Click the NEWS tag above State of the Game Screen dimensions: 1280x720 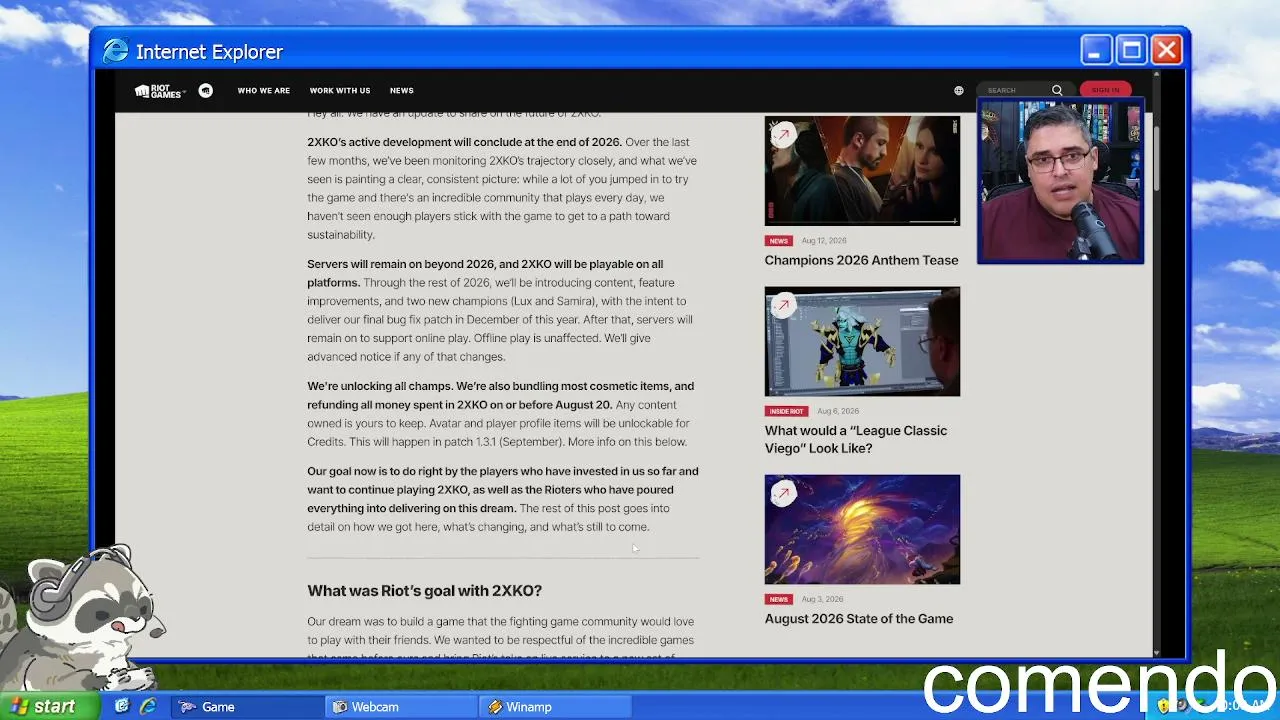coord(779,599)
